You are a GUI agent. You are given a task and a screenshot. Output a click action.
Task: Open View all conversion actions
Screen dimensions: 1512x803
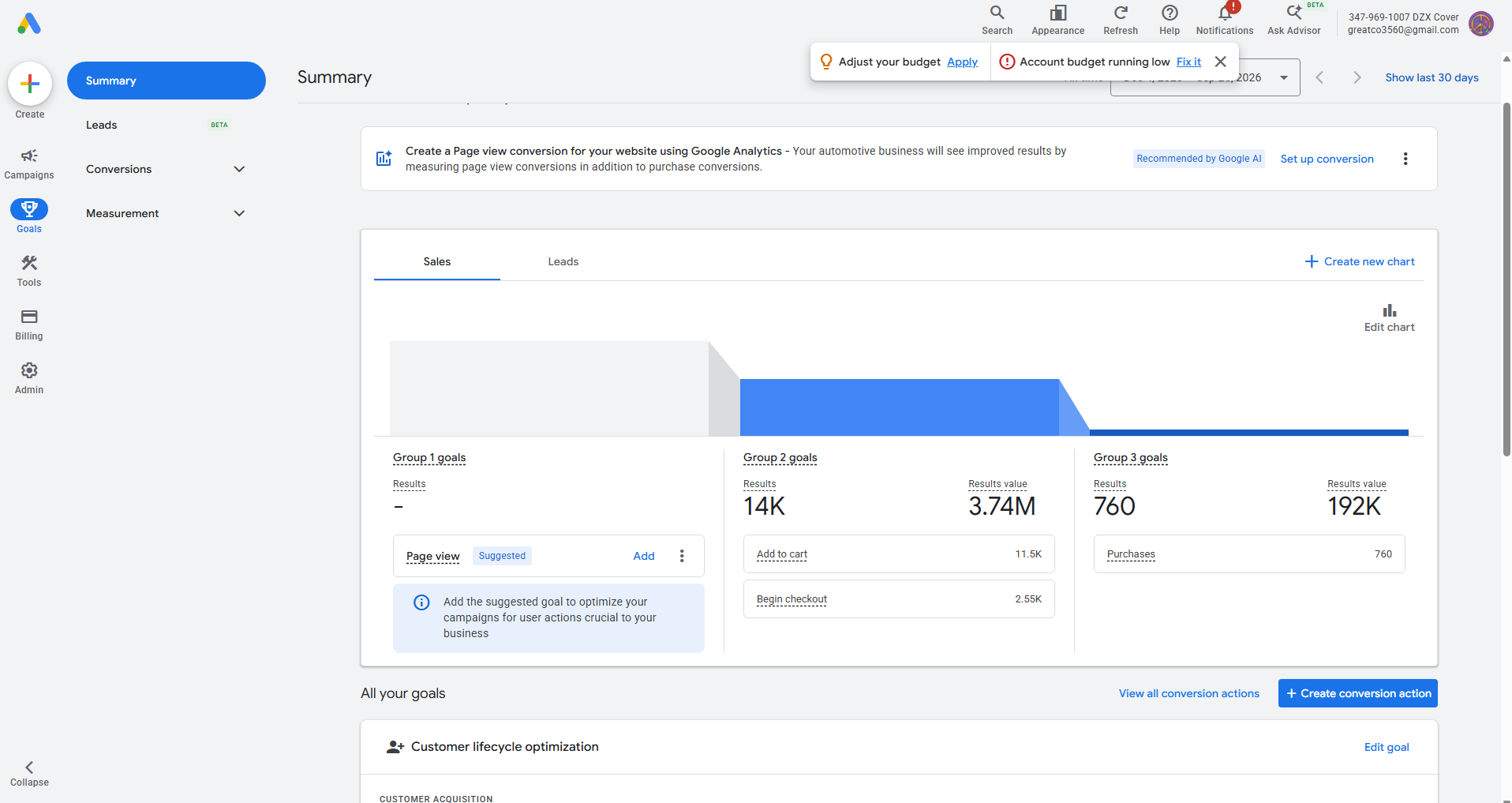coord(1189,693)
